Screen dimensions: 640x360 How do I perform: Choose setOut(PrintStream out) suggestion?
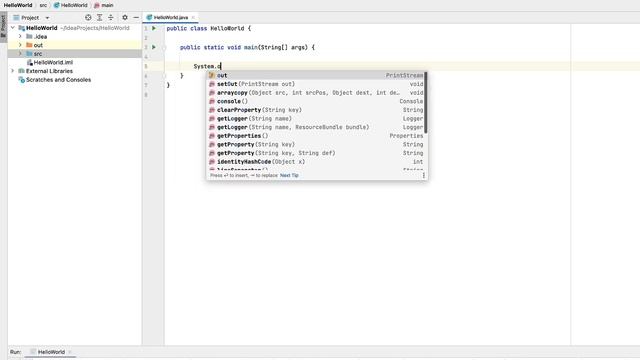tap(316, 84)
